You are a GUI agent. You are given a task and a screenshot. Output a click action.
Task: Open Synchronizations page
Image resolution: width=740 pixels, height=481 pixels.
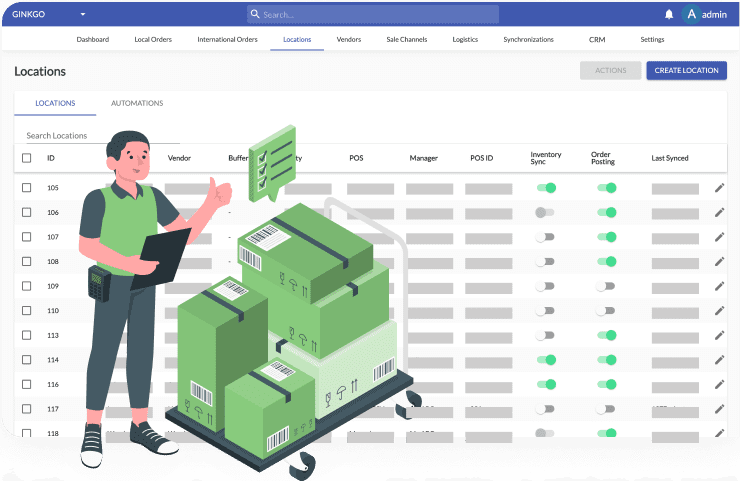(x=529, y=39)
